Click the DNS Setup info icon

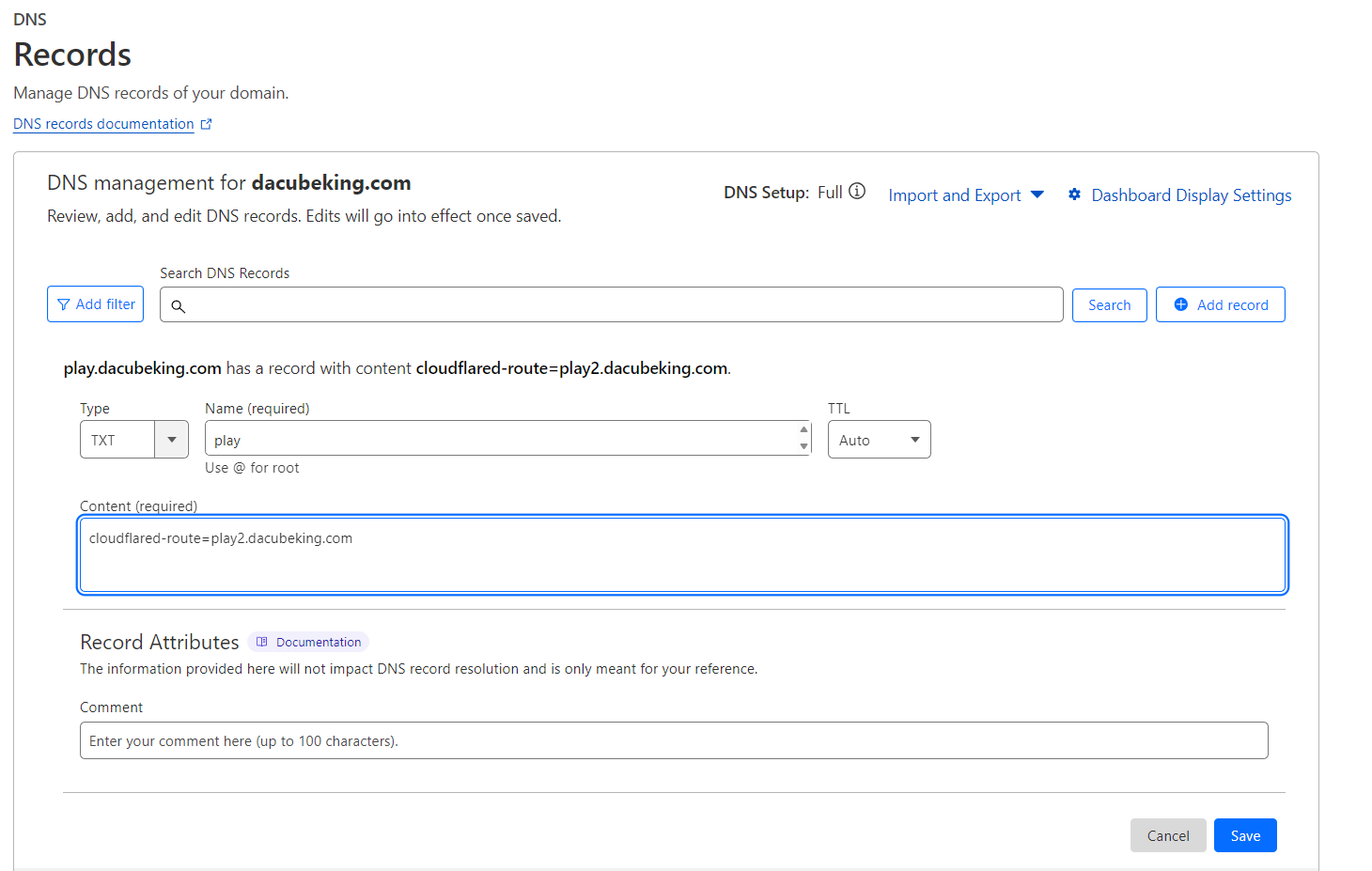point(857,191)
